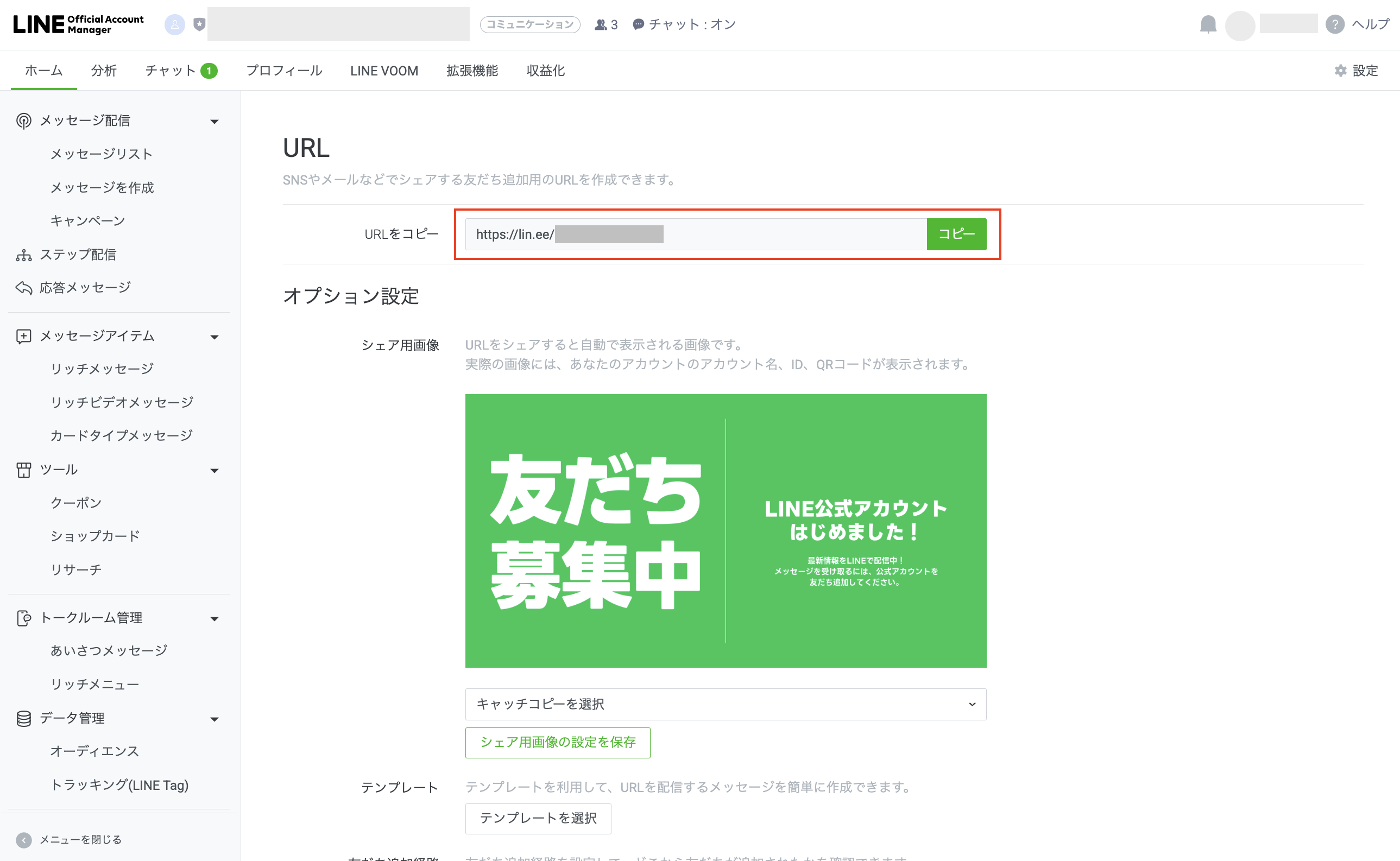Screen dimensions: 1400x861
Task: Open リサーチ in the sidebar
Action: (x=75, y=569)
